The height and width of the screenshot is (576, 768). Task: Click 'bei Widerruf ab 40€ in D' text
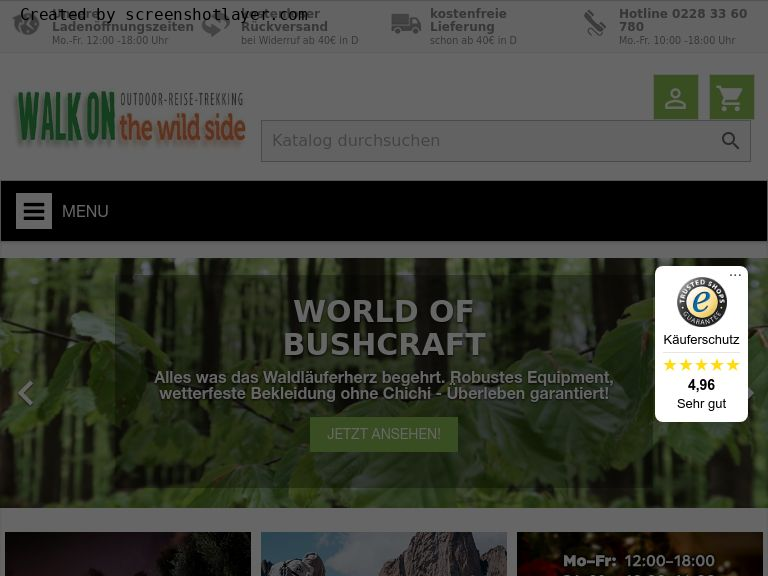(299, 40)
